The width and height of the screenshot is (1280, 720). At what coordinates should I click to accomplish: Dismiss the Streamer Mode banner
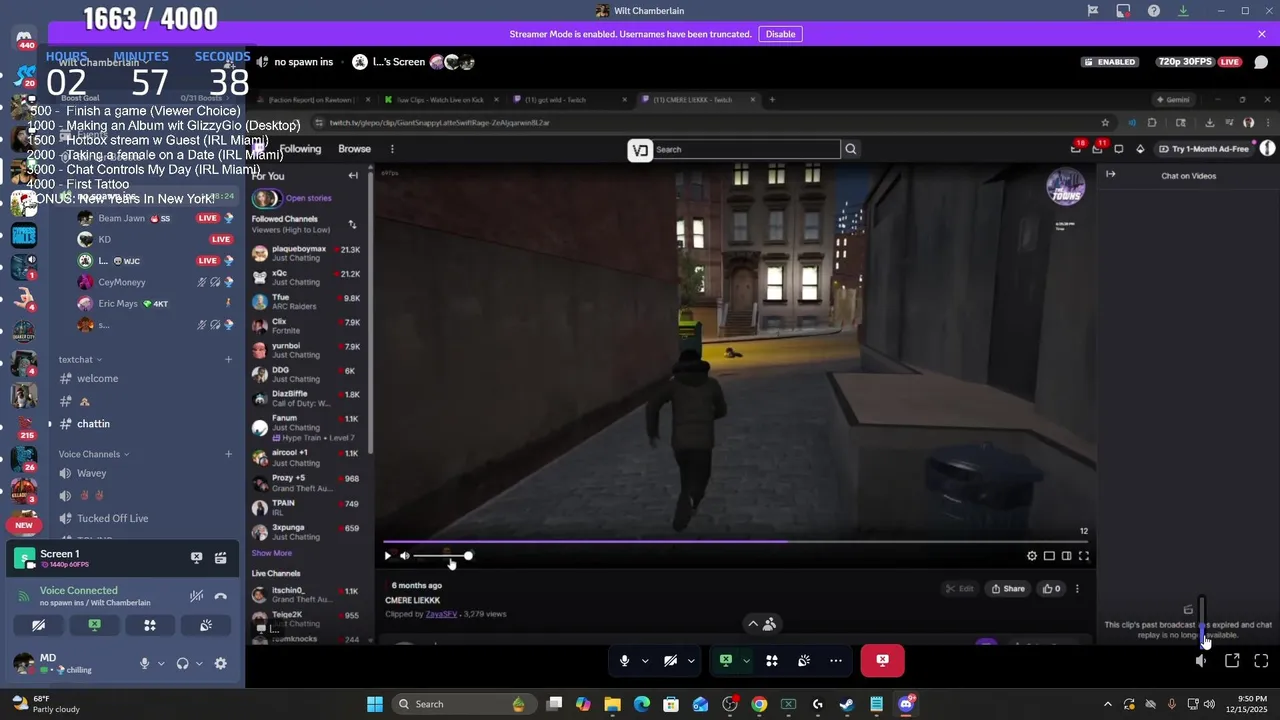pos(1262,34)
